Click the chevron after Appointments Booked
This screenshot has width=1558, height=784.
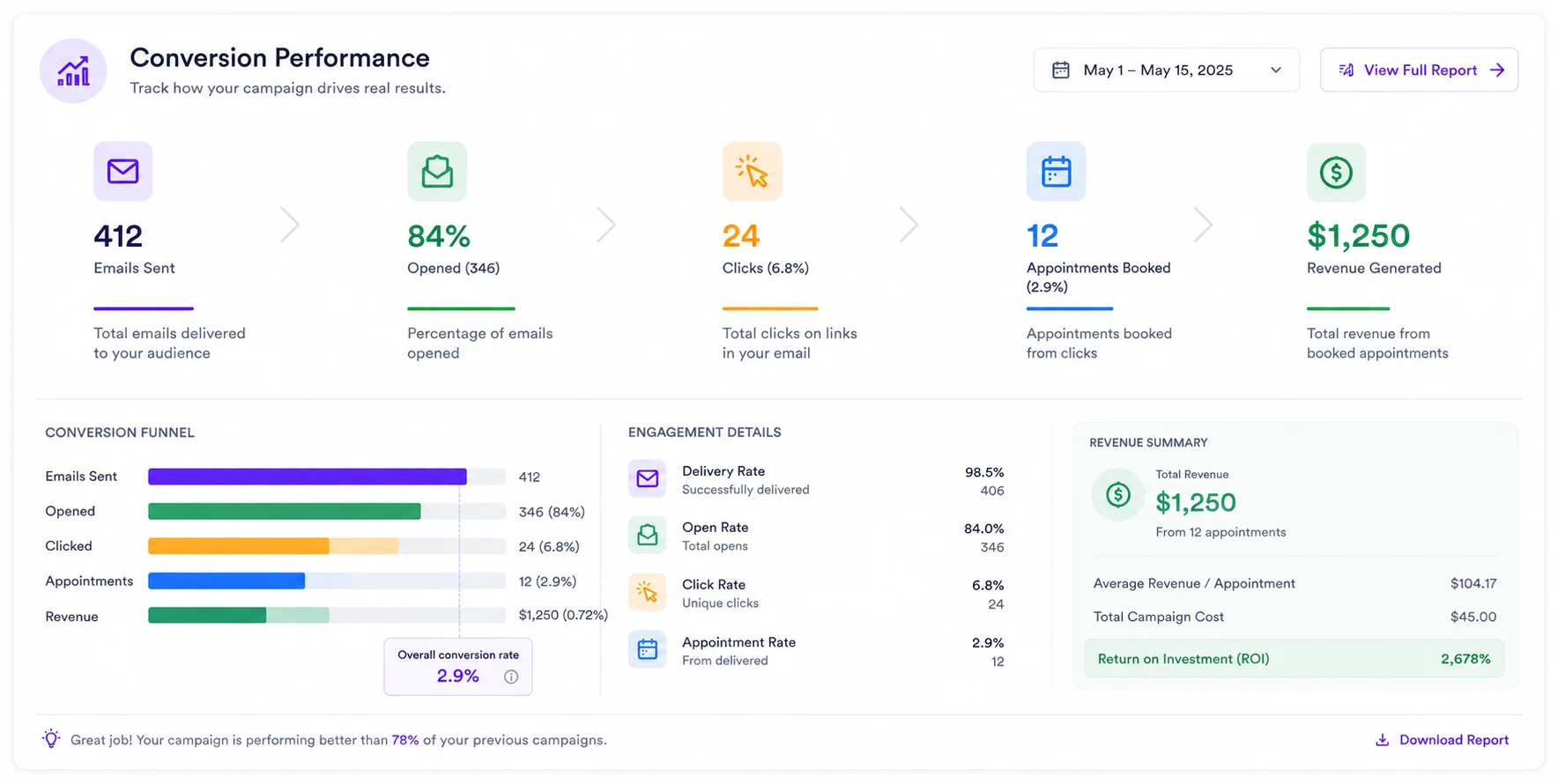coord(1203,225)
